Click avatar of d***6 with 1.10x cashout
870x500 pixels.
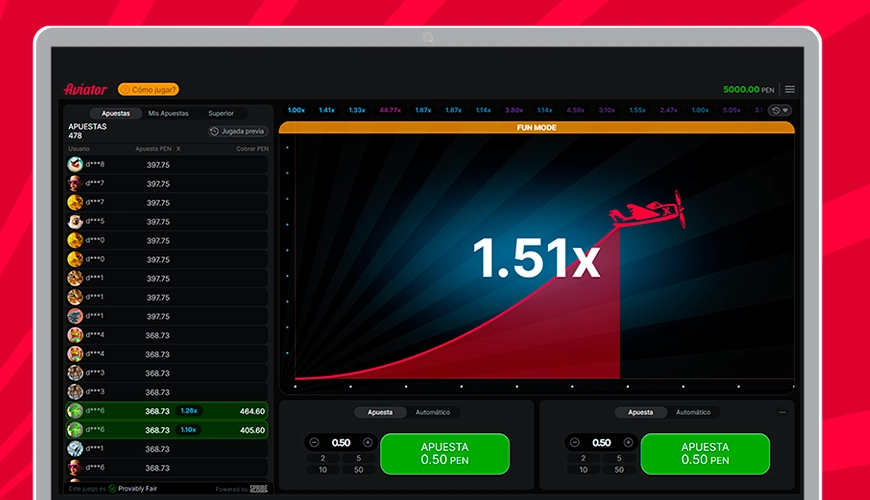(x=75, y=430)
